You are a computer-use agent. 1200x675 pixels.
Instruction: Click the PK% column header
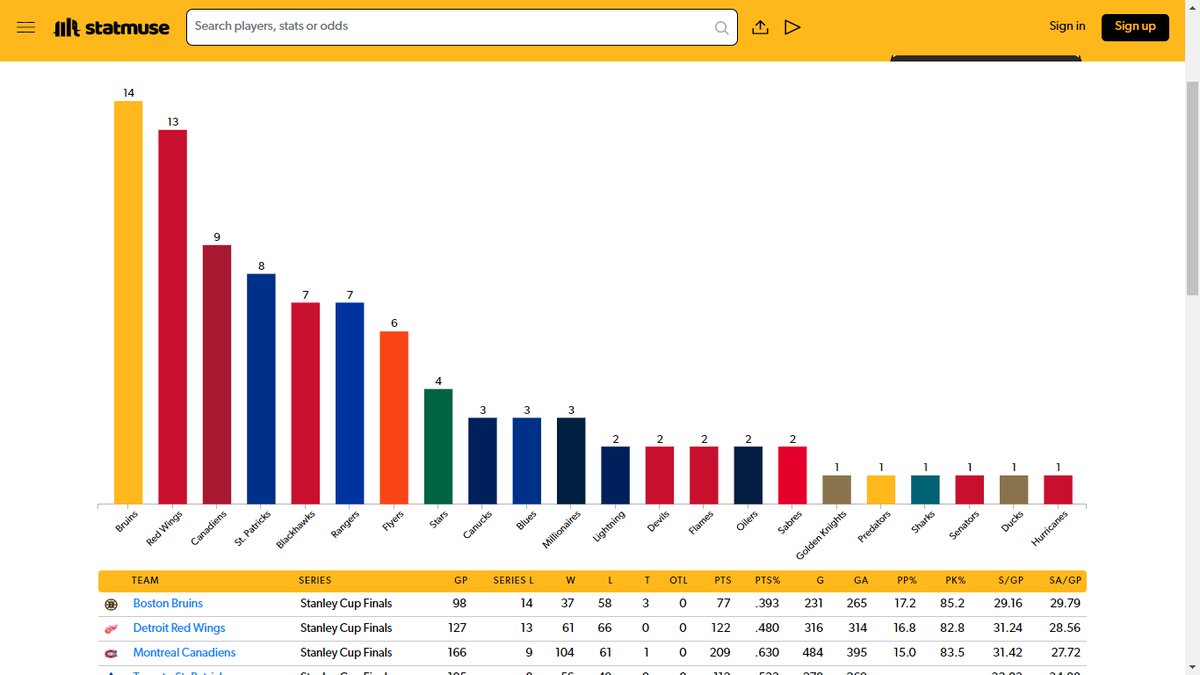[955, 580]
